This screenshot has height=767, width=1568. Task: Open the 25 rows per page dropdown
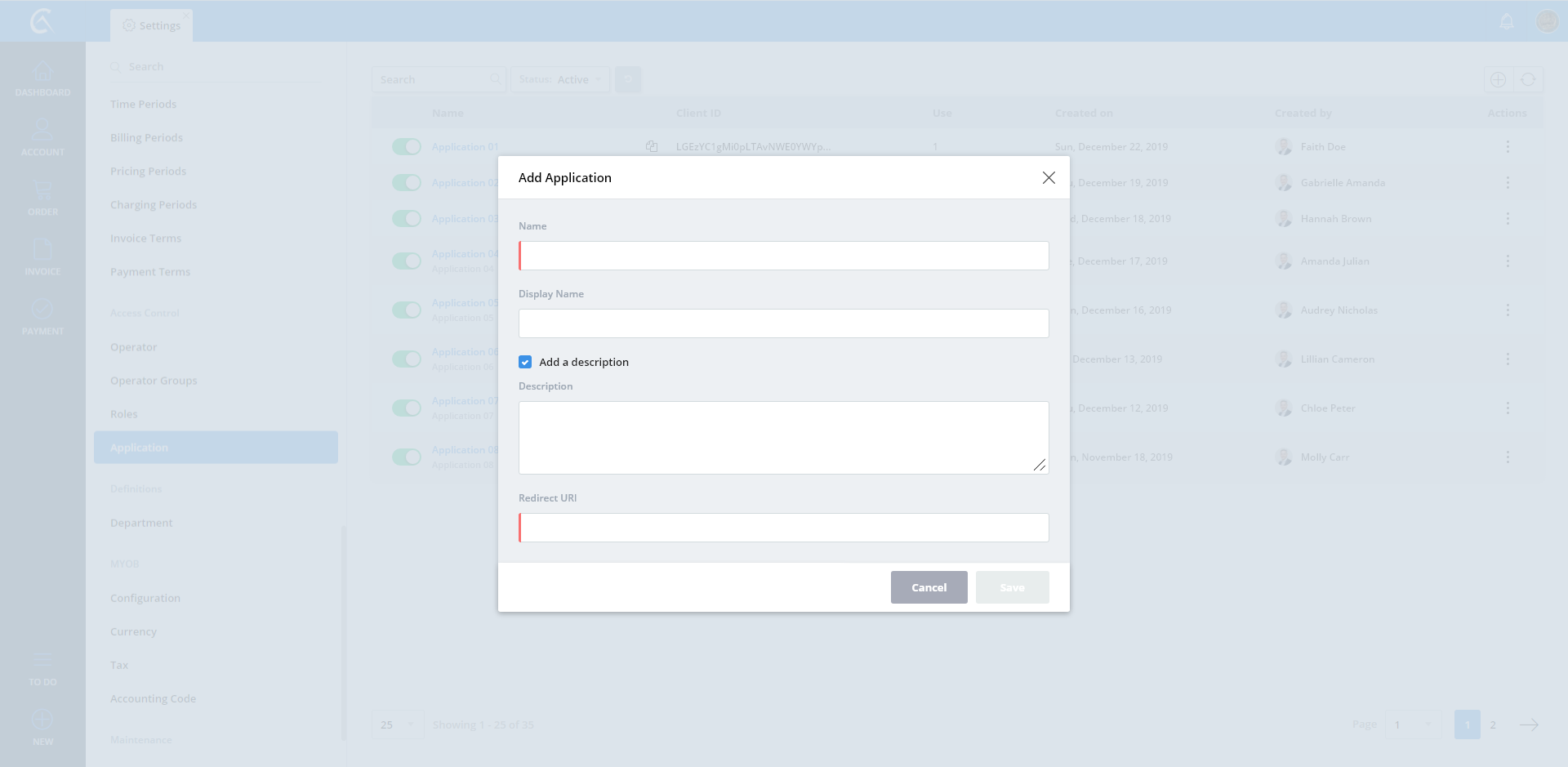[398, 725]
